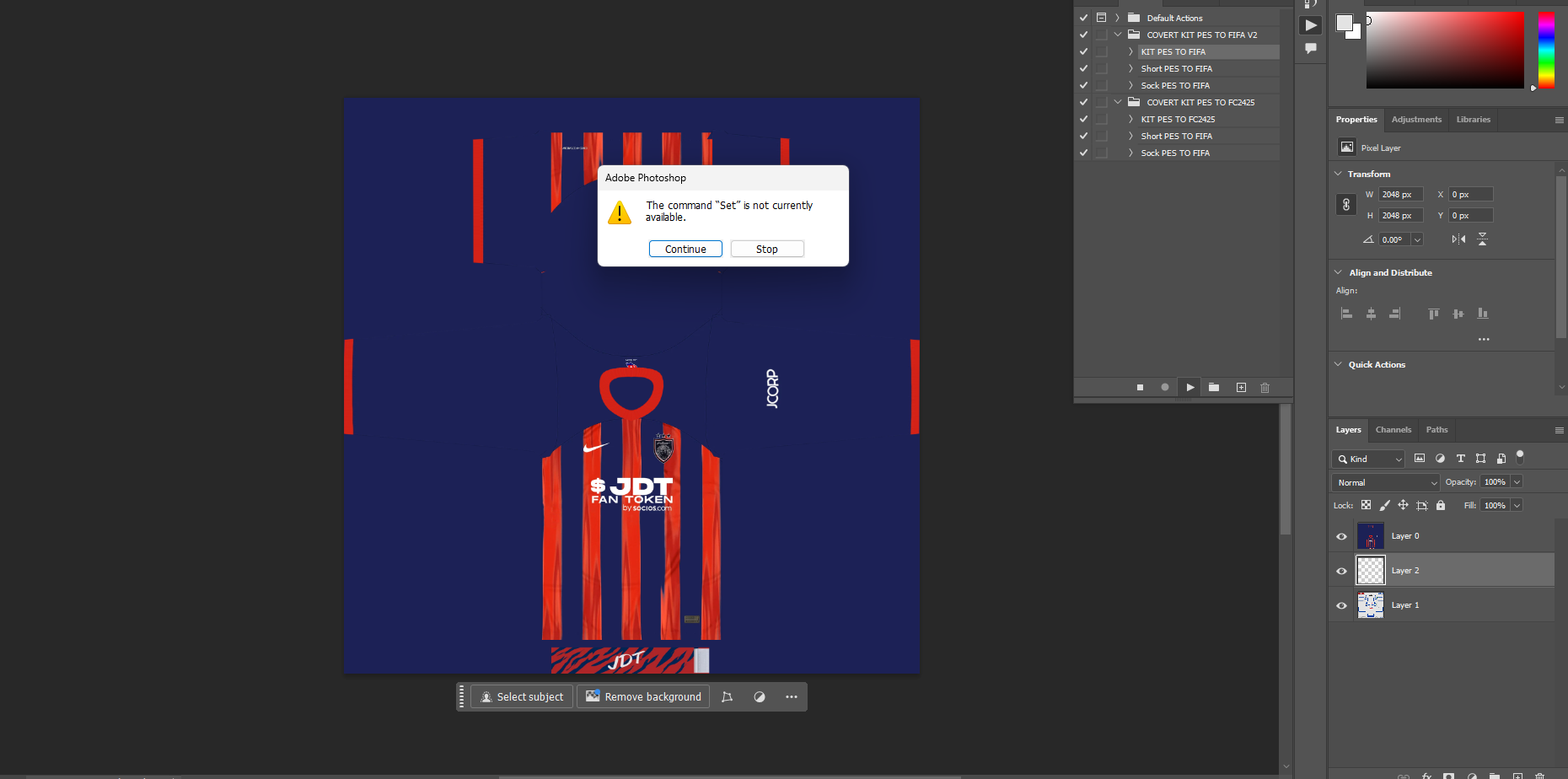Image resolution: width=1568 pixels, height=779 pixels.
Task: Click the Begin recording circle button
Action: 1165,388
